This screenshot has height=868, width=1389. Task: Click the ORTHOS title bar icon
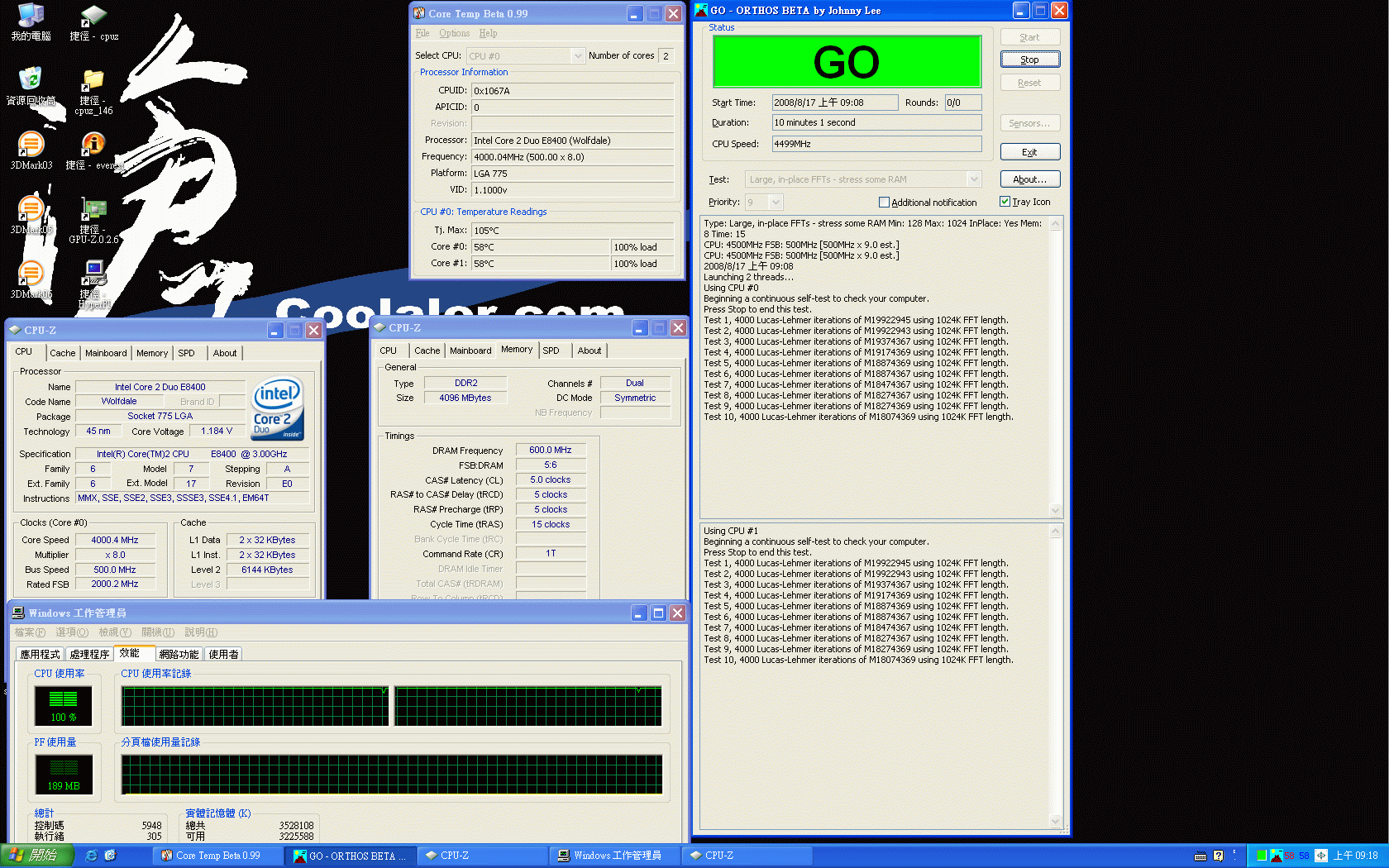pyautogui.click(x=701, y=10)
